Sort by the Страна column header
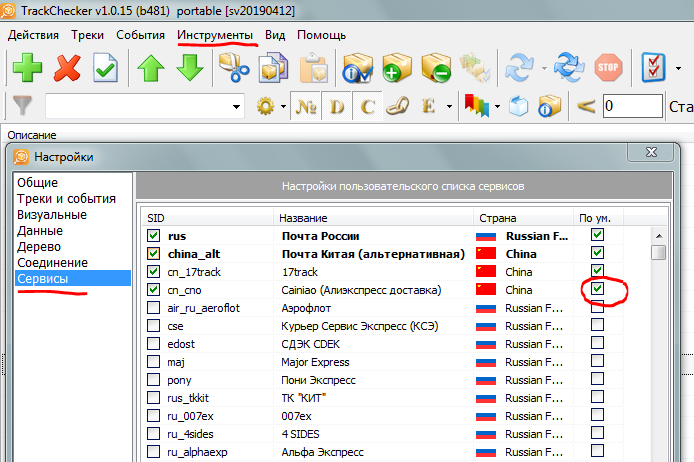The width and height of the screenshot is (694, 462). tap(524, 218)
